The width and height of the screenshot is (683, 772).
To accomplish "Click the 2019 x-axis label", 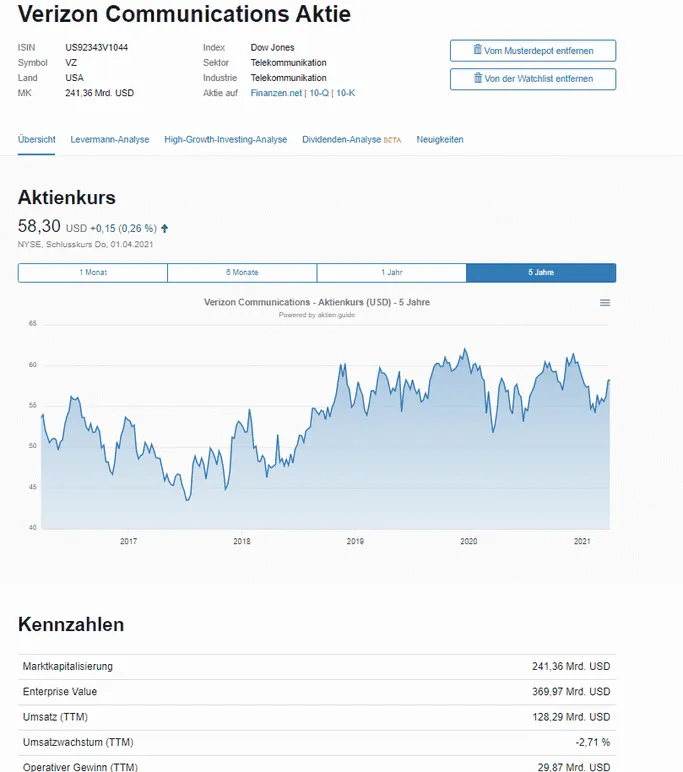I will (355, 542).
